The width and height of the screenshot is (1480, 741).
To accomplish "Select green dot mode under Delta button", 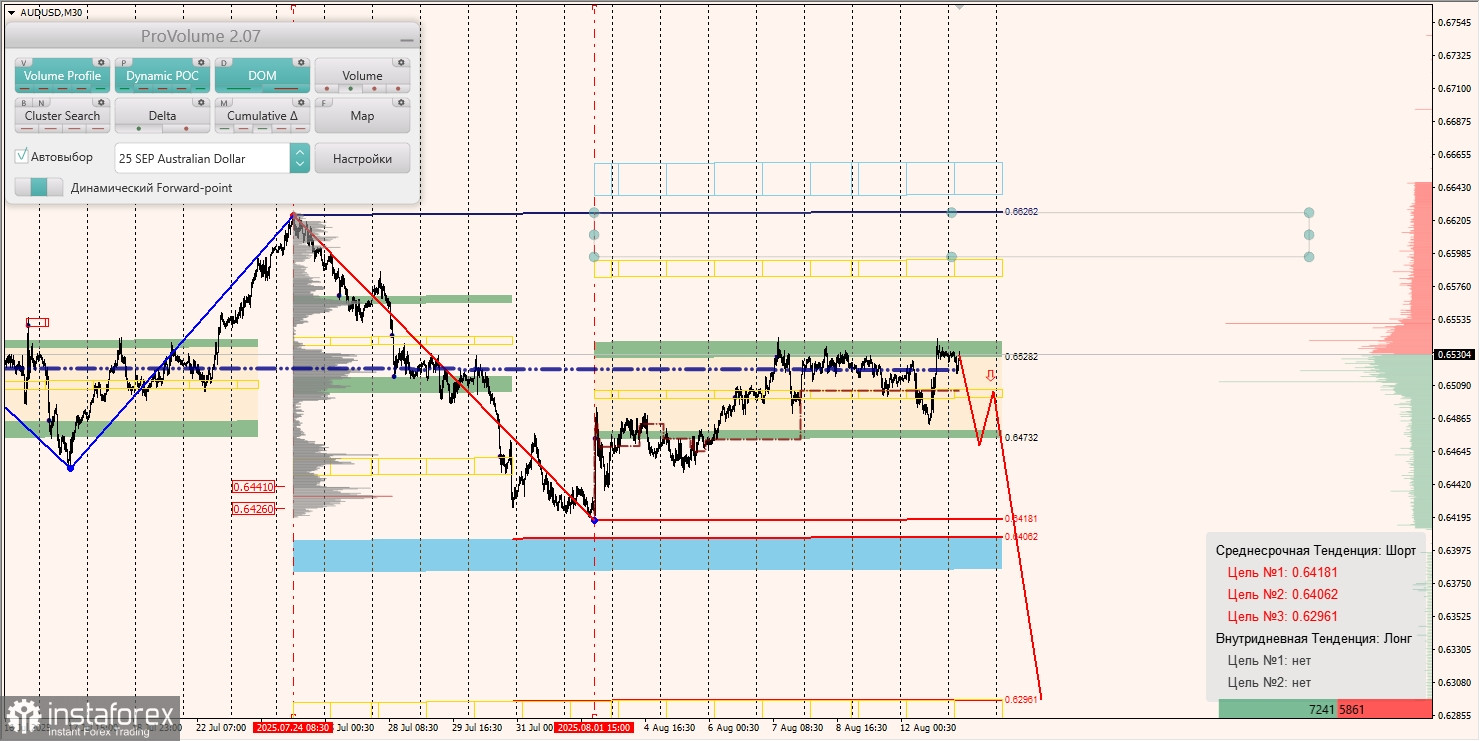I will [x=138, y=129].
